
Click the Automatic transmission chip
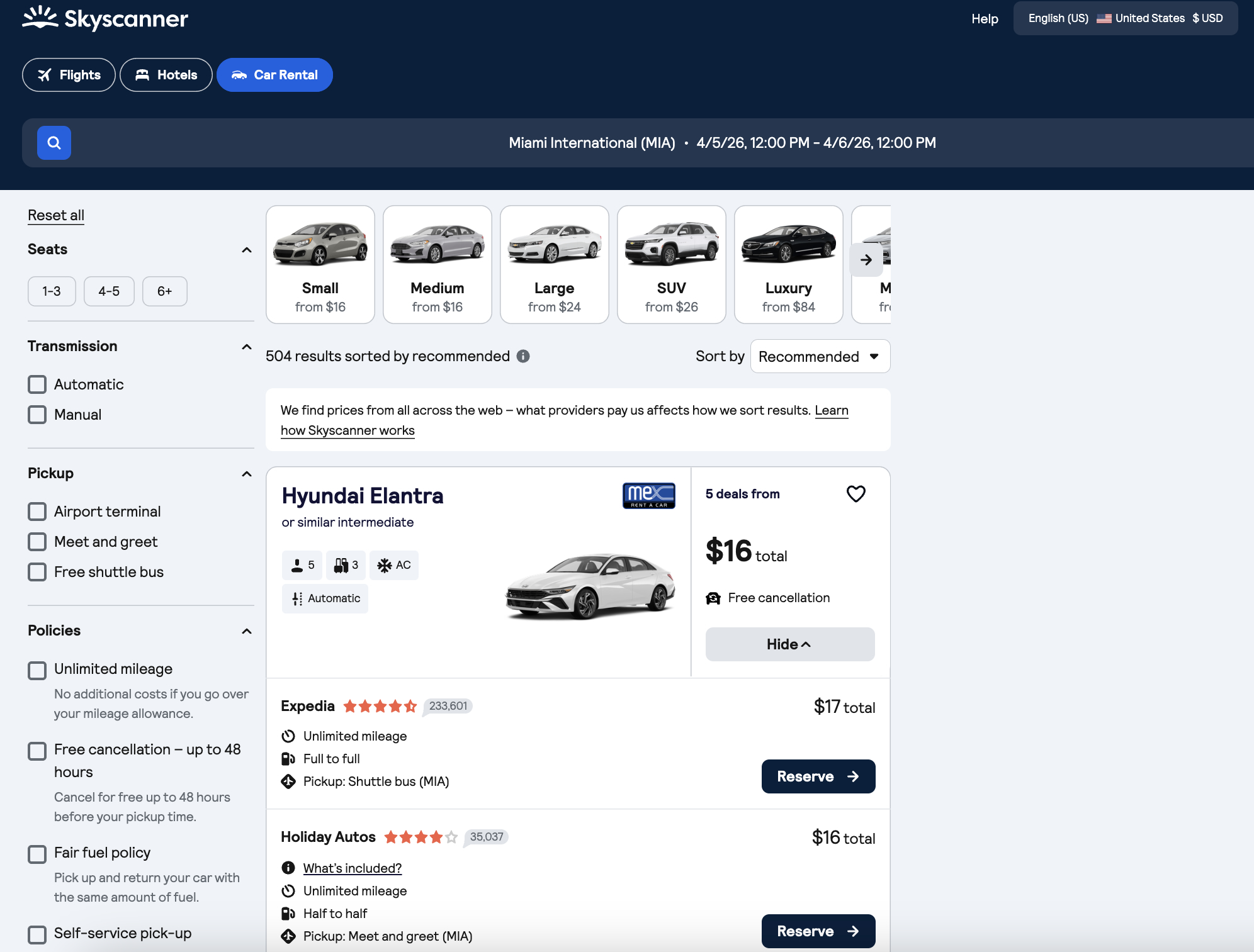click(325, 598)
